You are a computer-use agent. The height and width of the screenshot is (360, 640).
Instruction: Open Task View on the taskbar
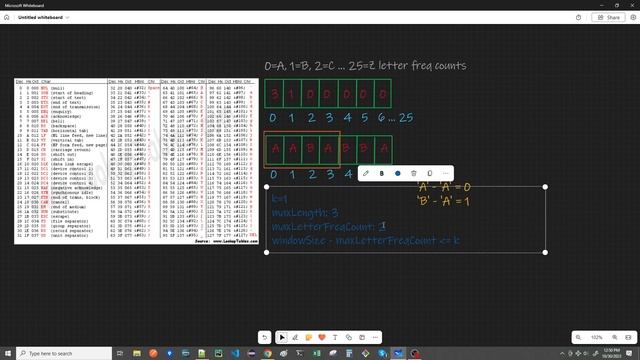click(x=120, y=353)
